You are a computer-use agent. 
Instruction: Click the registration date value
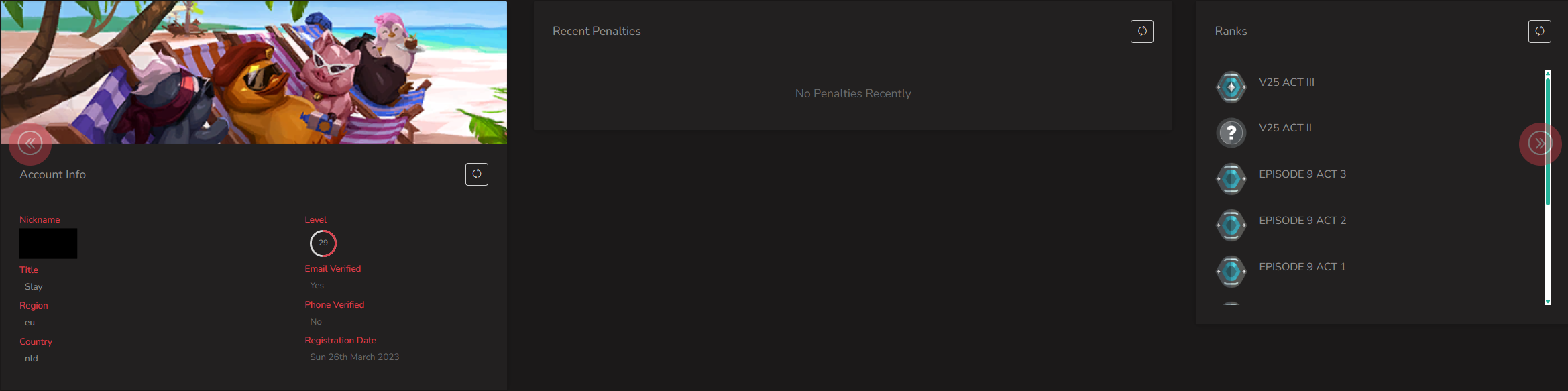[x=355, y=357]
